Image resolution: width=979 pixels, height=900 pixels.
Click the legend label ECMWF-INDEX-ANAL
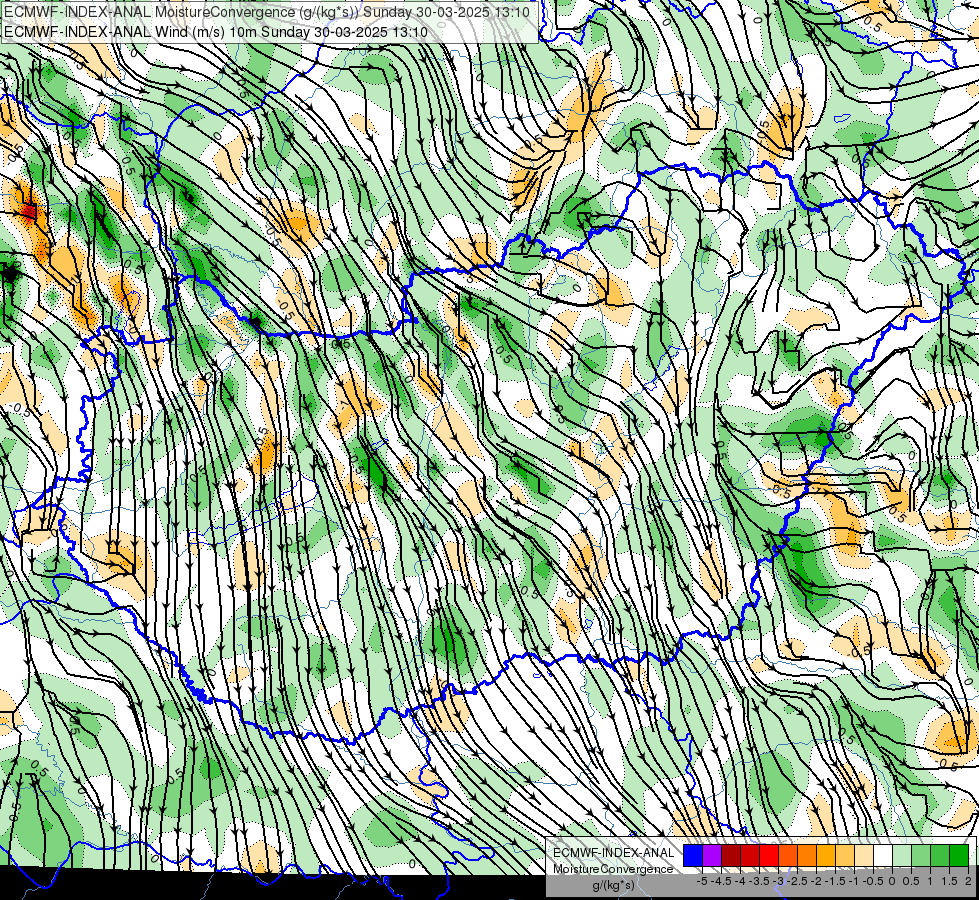pos(614,853)
